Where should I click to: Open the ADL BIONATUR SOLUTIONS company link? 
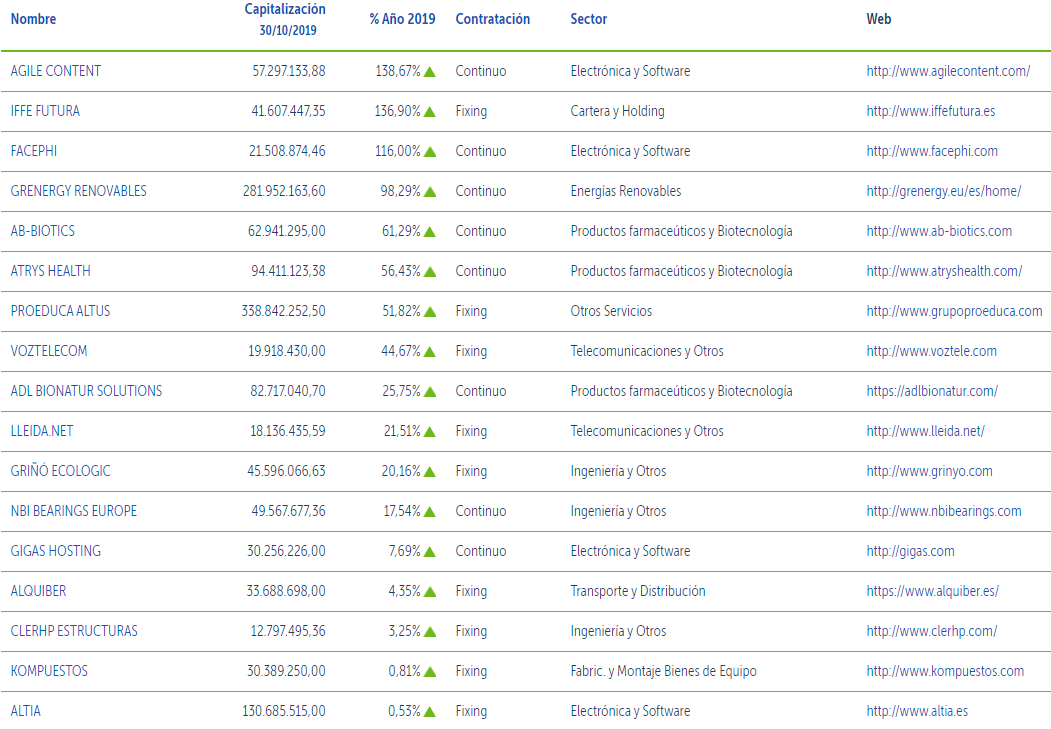tap(86, 391)
